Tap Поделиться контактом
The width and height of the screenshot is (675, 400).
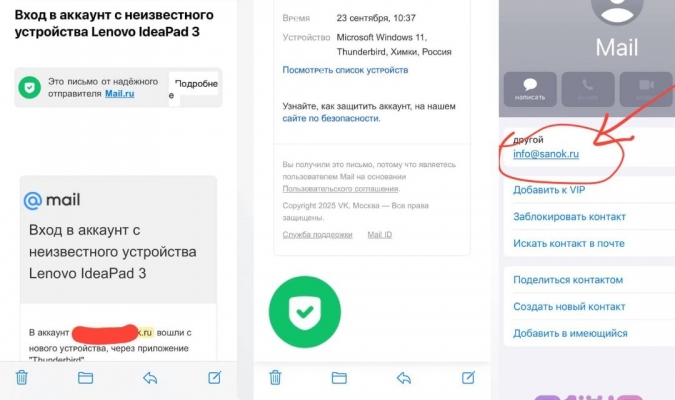568,280
